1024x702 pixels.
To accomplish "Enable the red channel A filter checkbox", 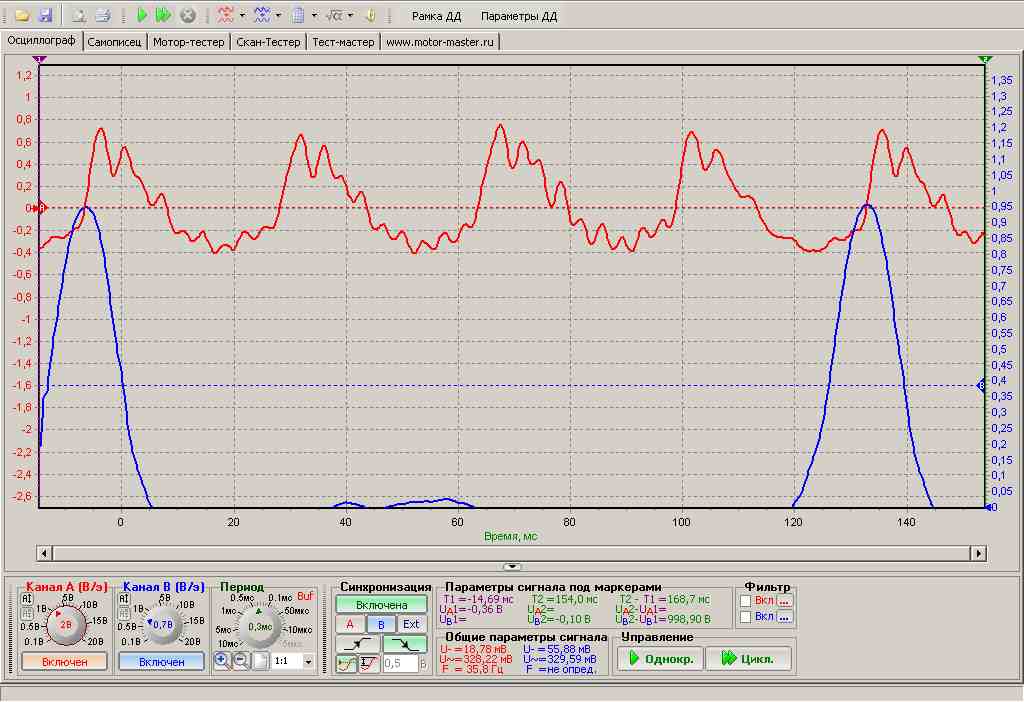I will [746, 600].
